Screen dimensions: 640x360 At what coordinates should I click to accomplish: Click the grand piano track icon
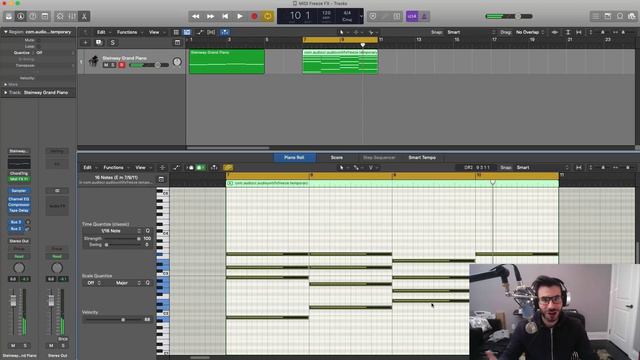click(94, 61)
